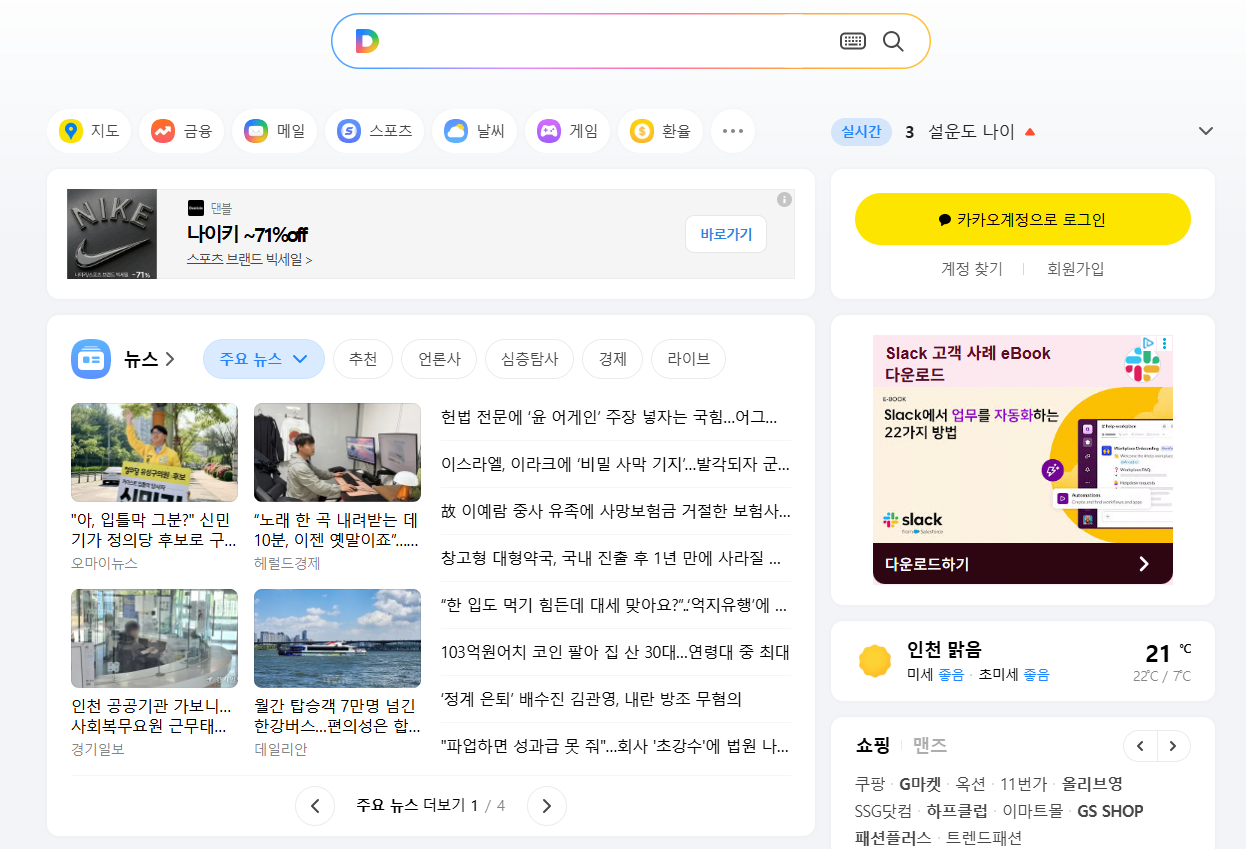Open the 주요 뉴스 dropdown

(264, 359)
